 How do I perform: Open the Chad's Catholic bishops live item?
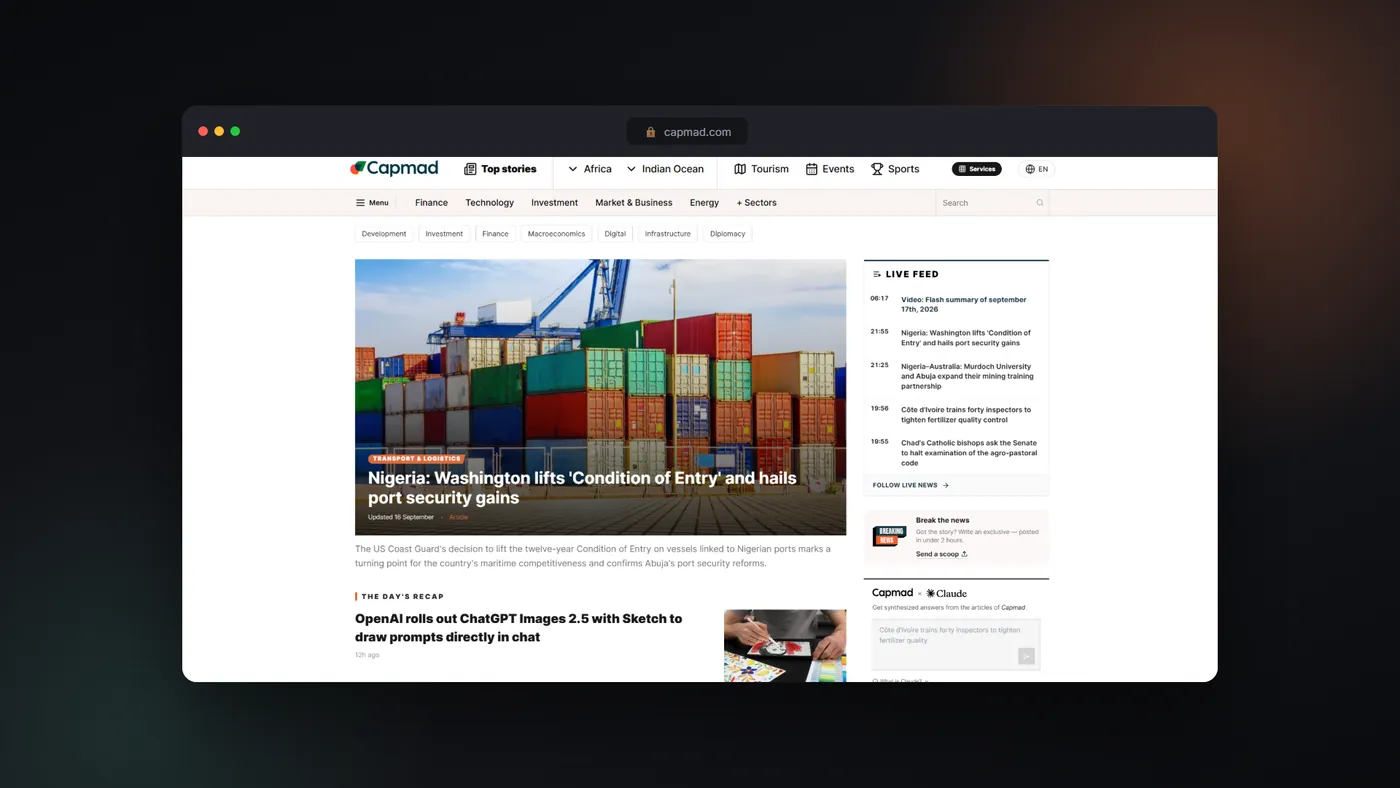(969, 453)
